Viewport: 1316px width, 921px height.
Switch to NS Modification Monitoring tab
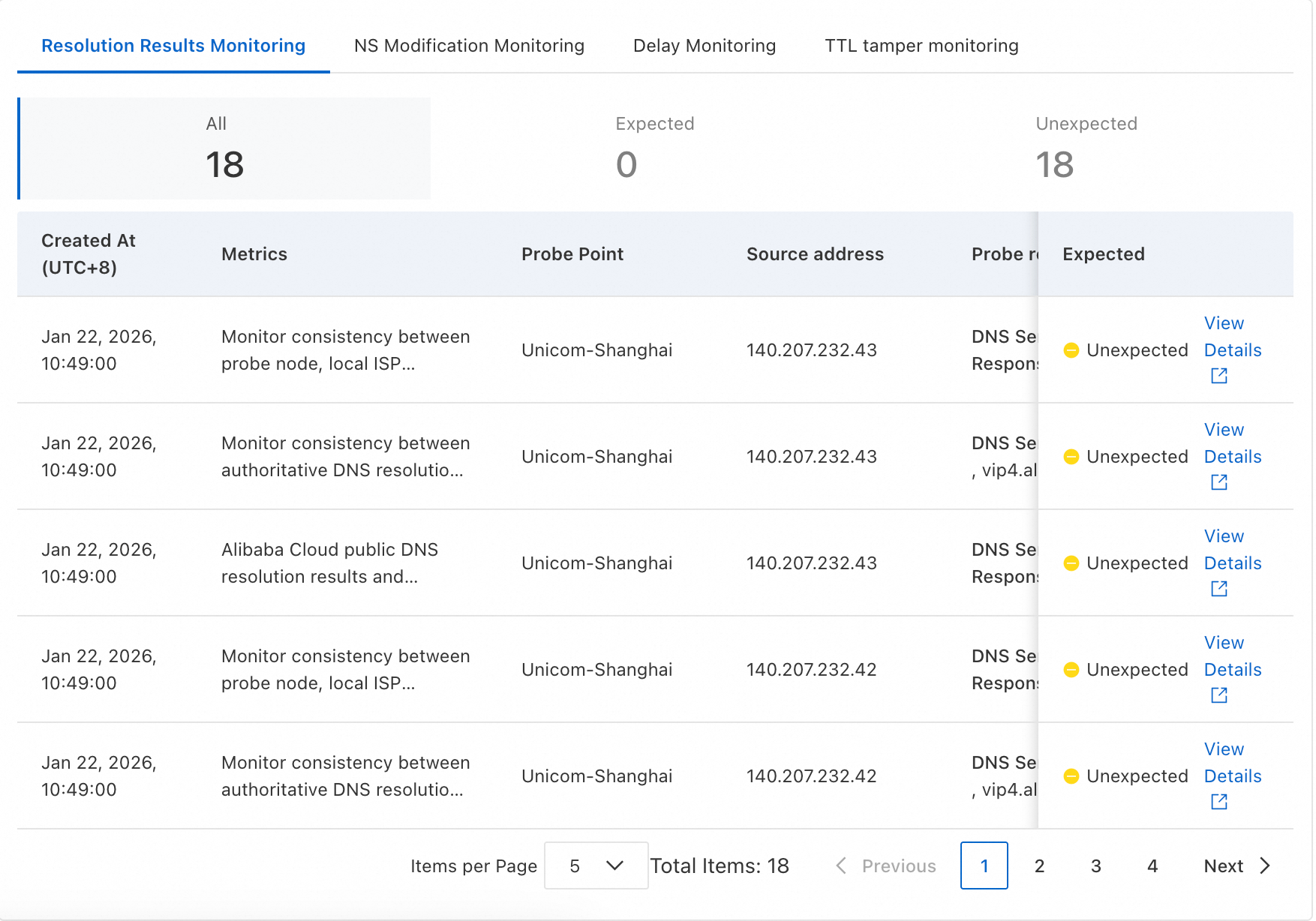469,46
